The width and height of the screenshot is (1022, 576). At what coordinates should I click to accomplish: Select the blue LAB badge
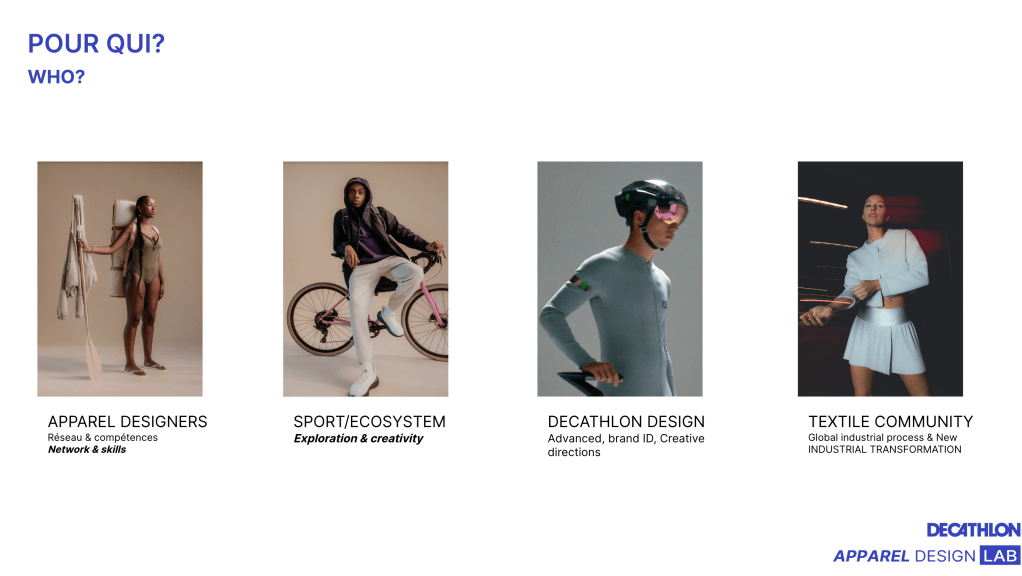click(1000, 556)
